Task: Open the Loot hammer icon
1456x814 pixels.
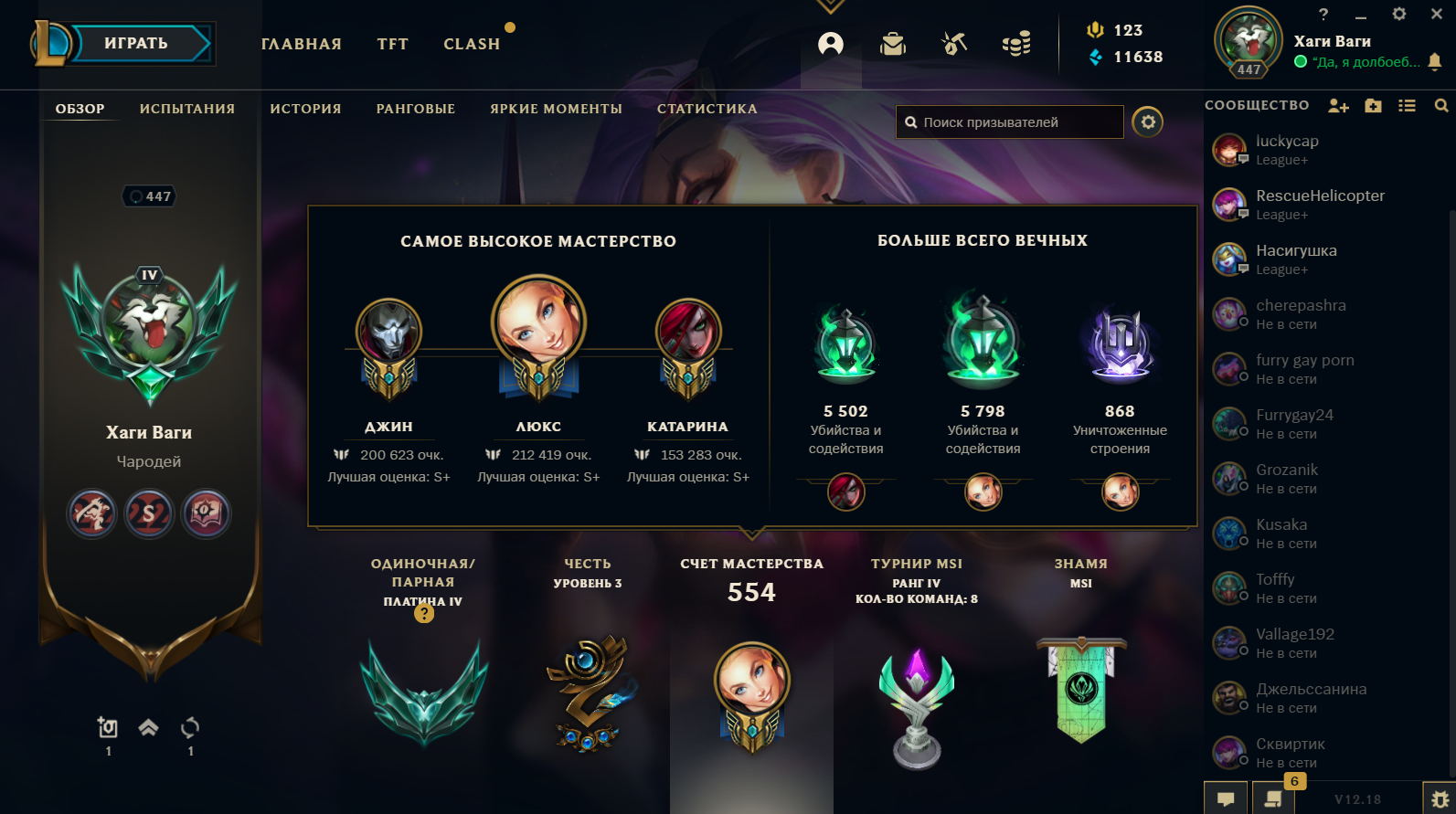Action: click(x=954, y=43)
